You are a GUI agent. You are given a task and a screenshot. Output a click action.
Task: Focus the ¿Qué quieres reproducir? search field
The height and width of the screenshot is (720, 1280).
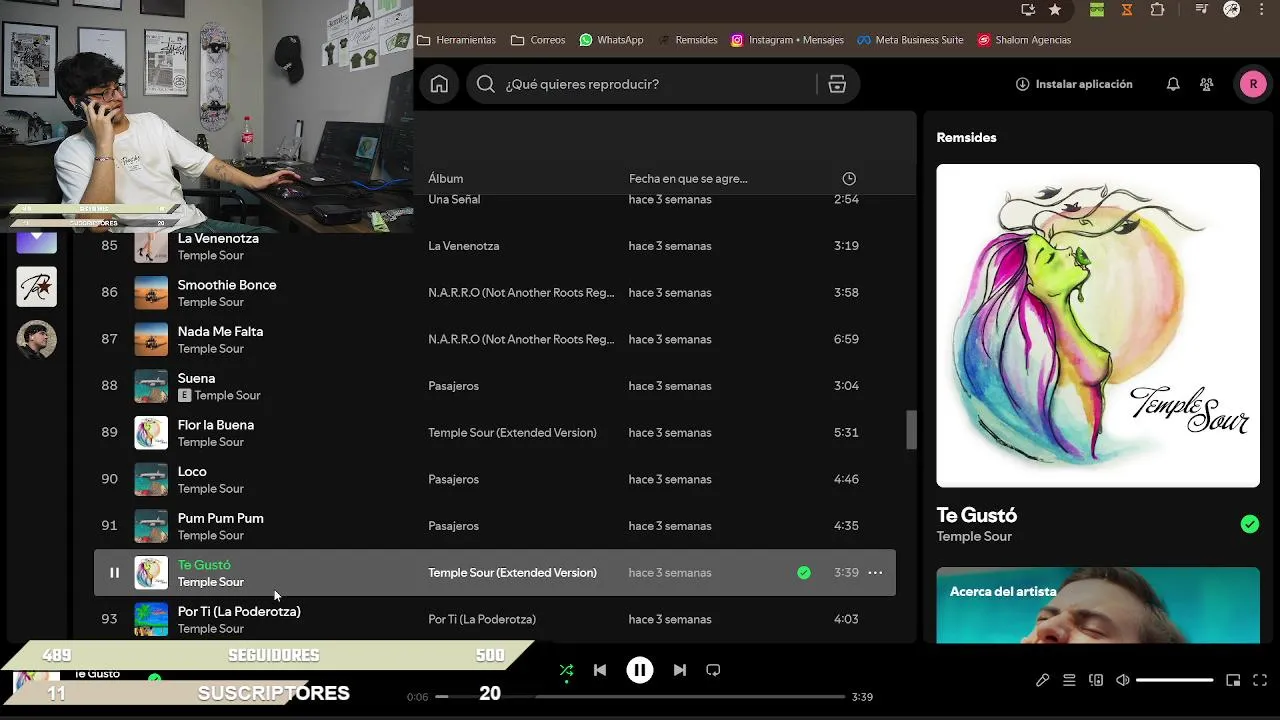coord(662,84)
